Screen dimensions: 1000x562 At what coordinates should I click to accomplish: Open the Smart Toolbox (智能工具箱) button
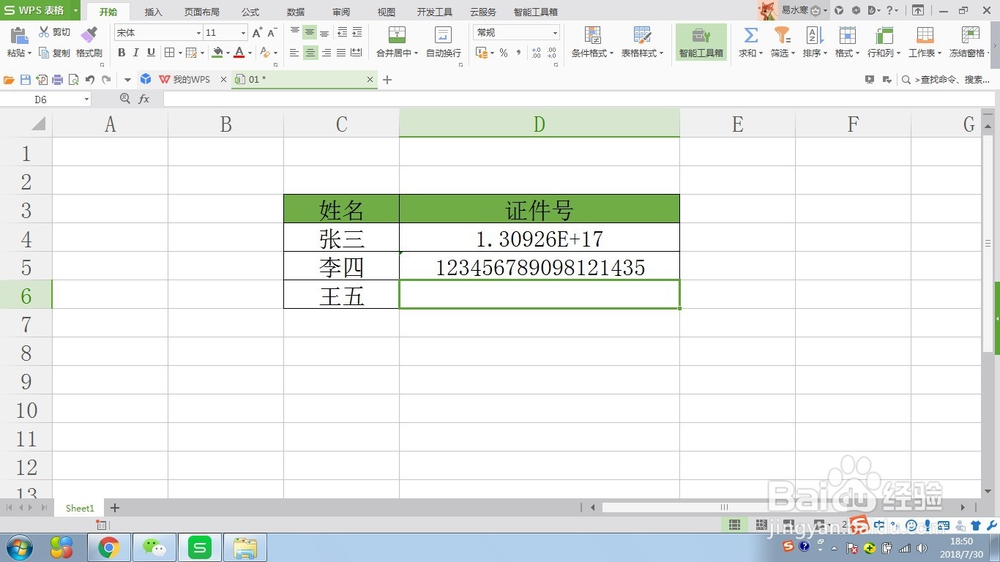click(701, 42)
